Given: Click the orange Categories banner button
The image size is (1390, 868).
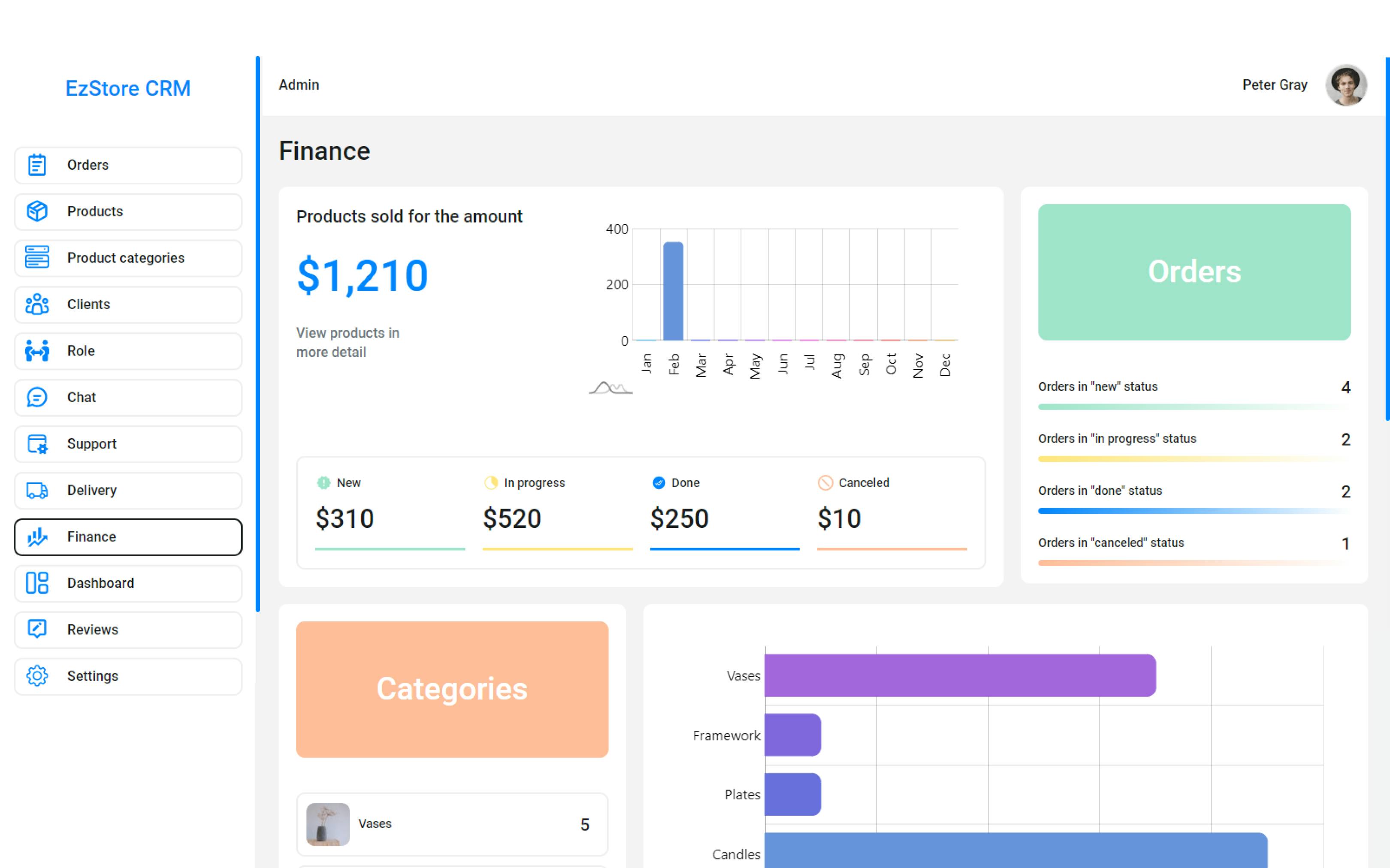Looking at the screenshot, I should coord(452,689).
